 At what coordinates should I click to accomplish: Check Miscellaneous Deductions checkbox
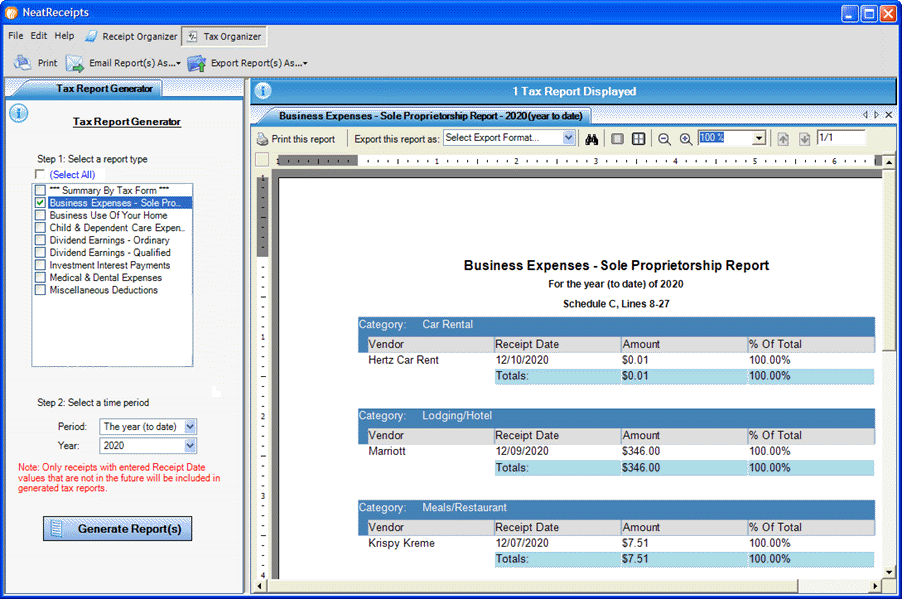coord(40,289)
